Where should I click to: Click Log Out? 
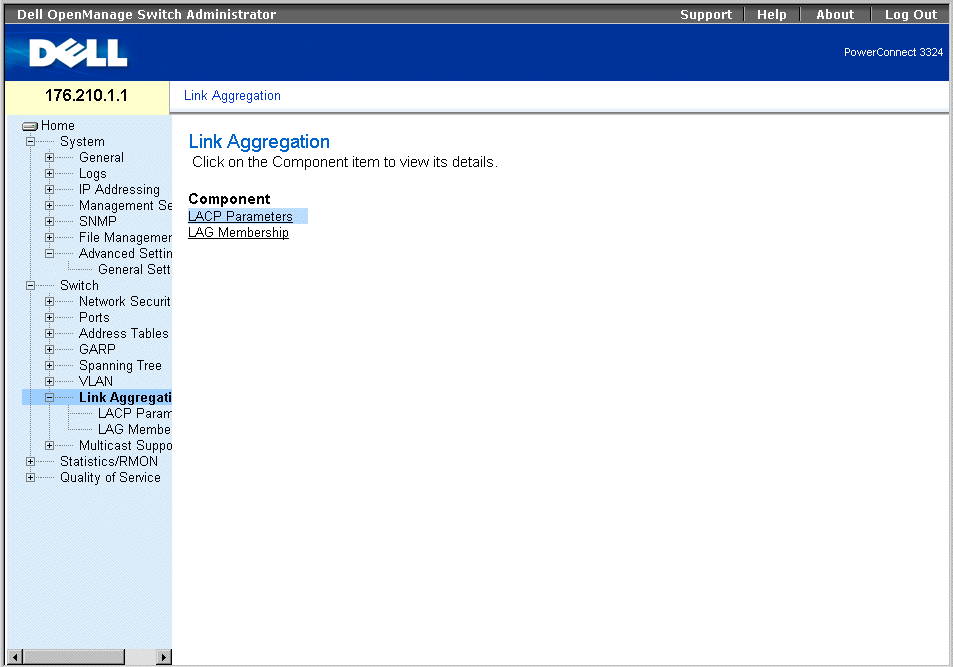(x=910, y=15)
